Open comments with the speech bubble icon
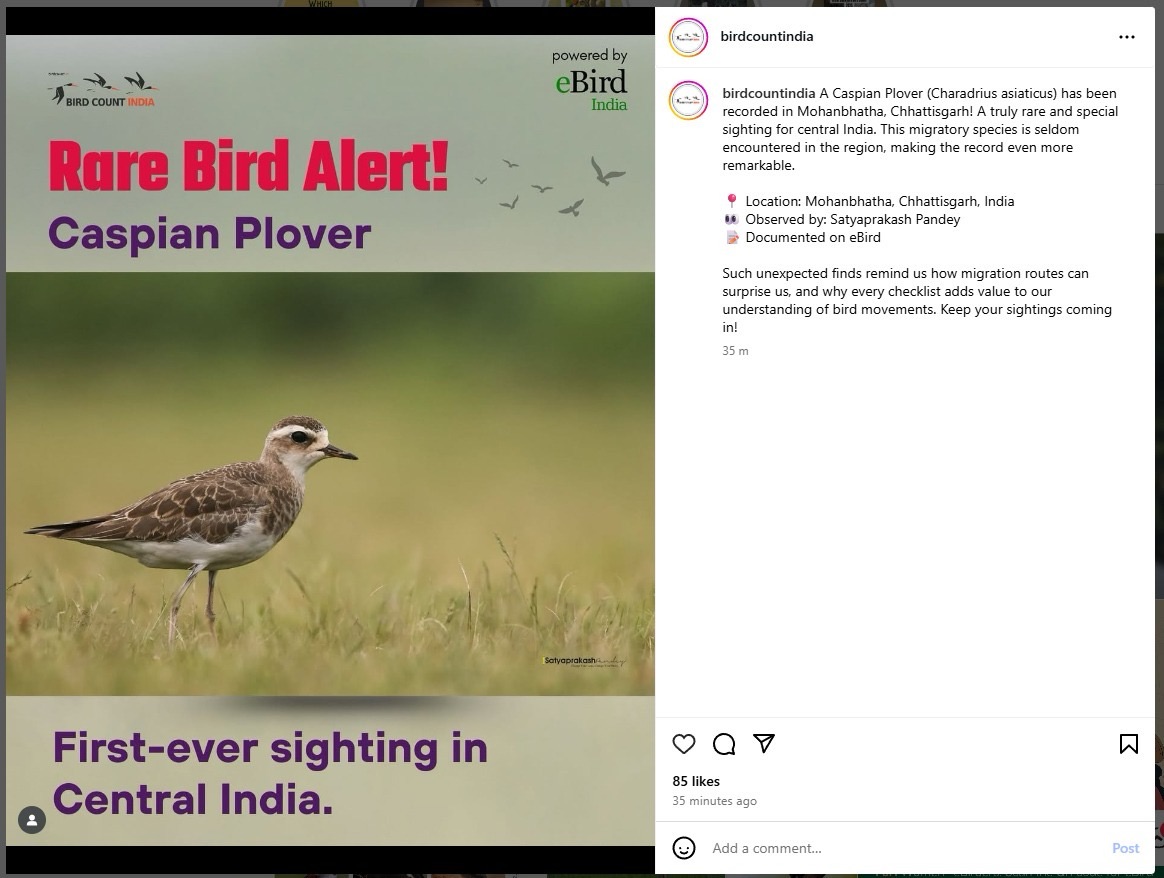 724,744
